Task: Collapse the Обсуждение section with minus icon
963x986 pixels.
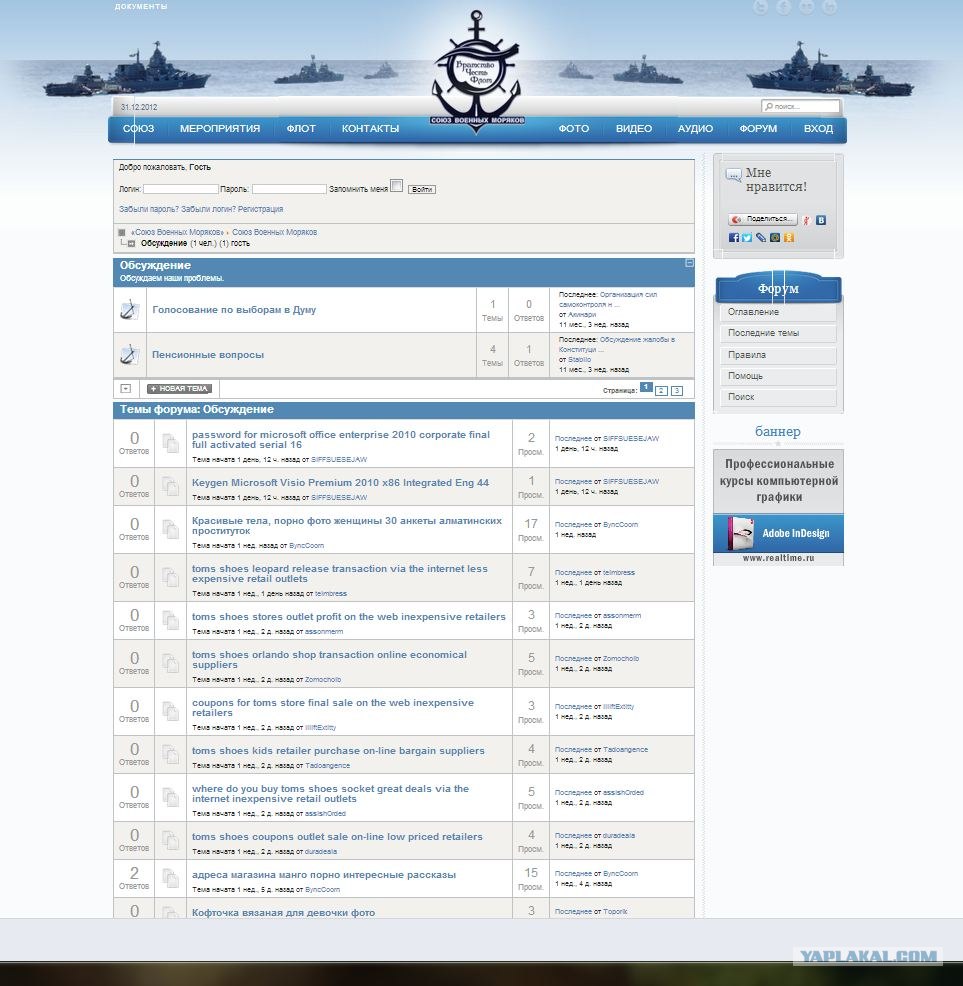Action: point(689,263)
